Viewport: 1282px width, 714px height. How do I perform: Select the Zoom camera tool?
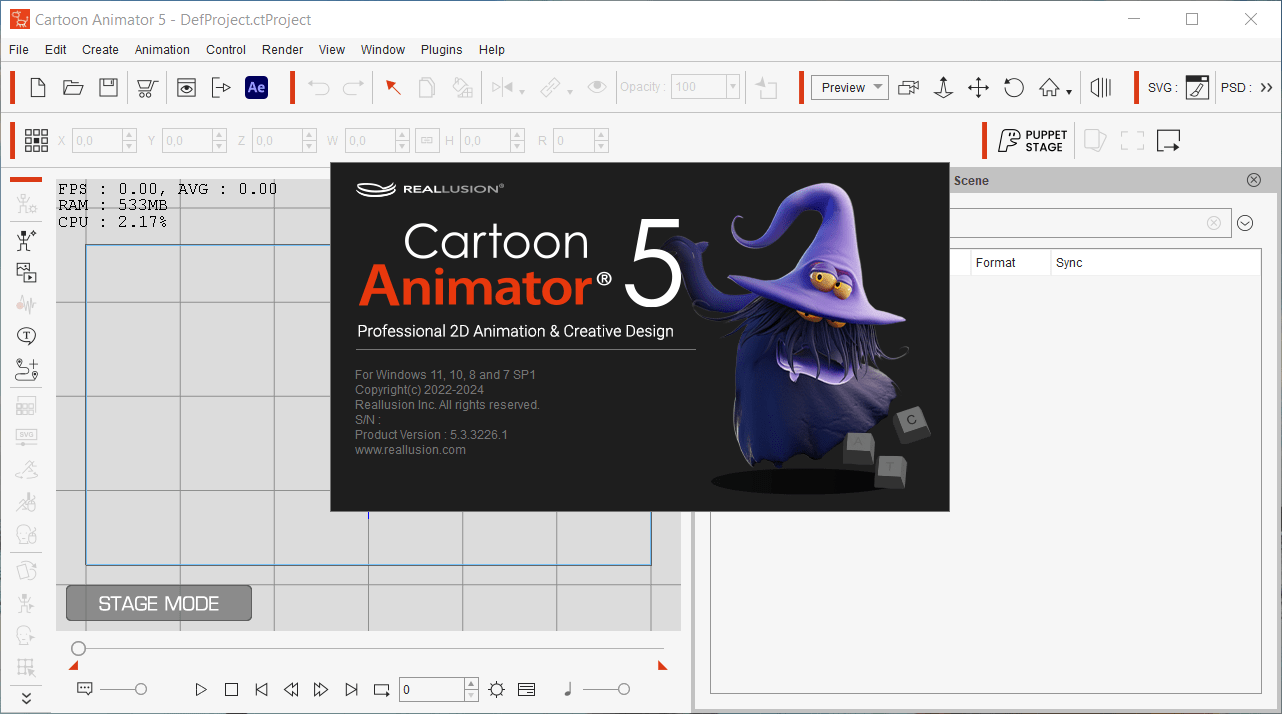(943, 88)
